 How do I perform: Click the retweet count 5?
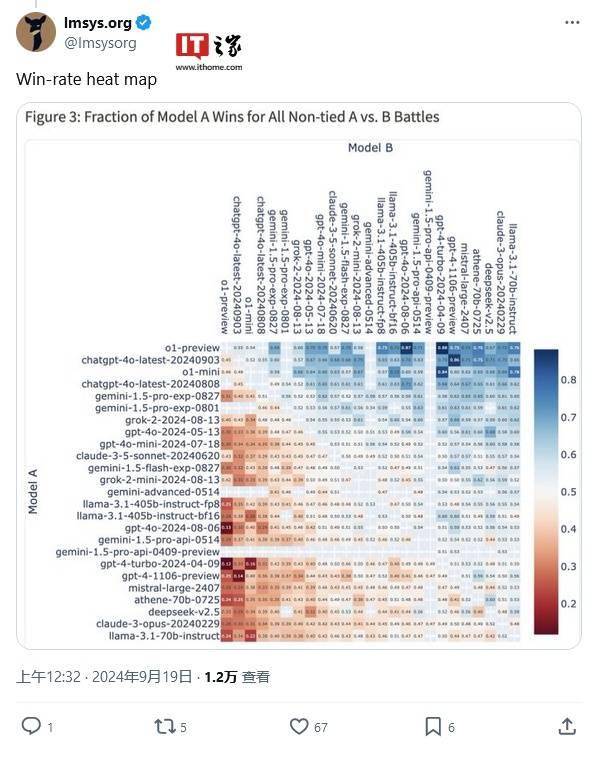pyautogui.click(x=183, y=727)
